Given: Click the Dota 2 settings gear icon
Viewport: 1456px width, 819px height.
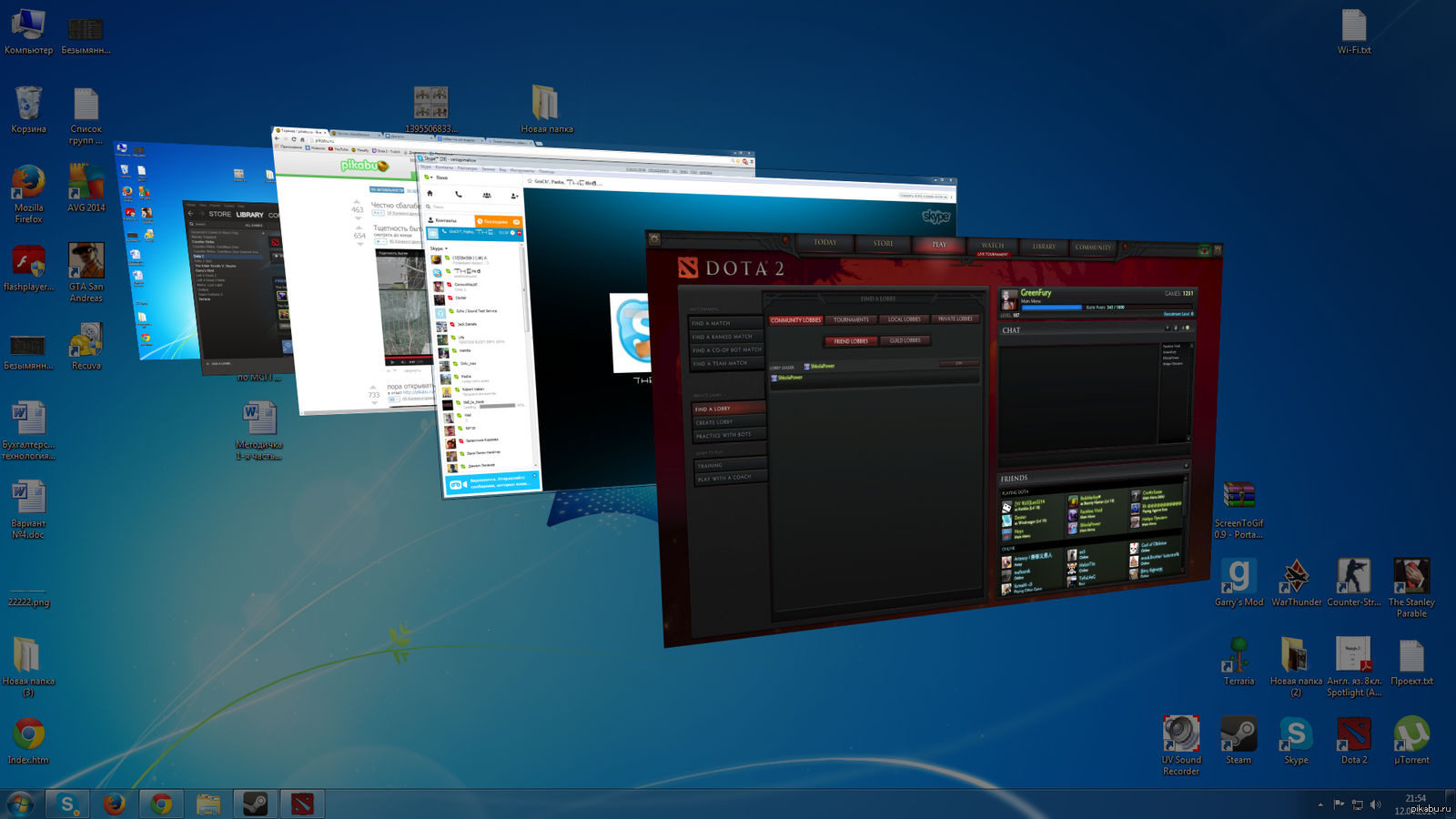Looking at the screenshot, I should pos(653,238).
